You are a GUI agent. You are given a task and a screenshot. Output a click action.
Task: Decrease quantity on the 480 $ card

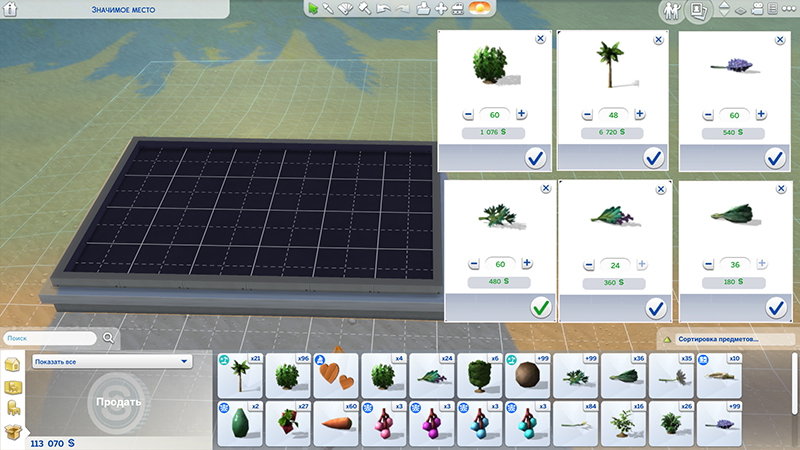[473, 264]
